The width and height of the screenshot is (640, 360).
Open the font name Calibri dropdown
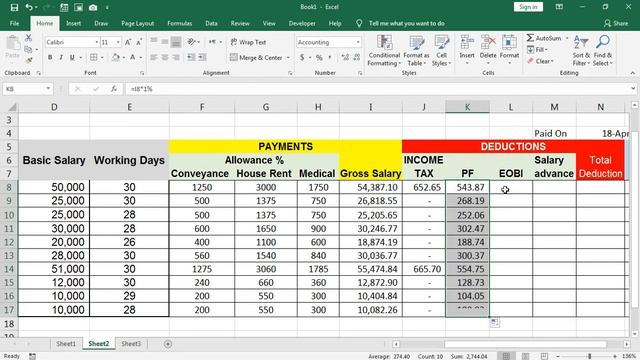tap(97, 42)
